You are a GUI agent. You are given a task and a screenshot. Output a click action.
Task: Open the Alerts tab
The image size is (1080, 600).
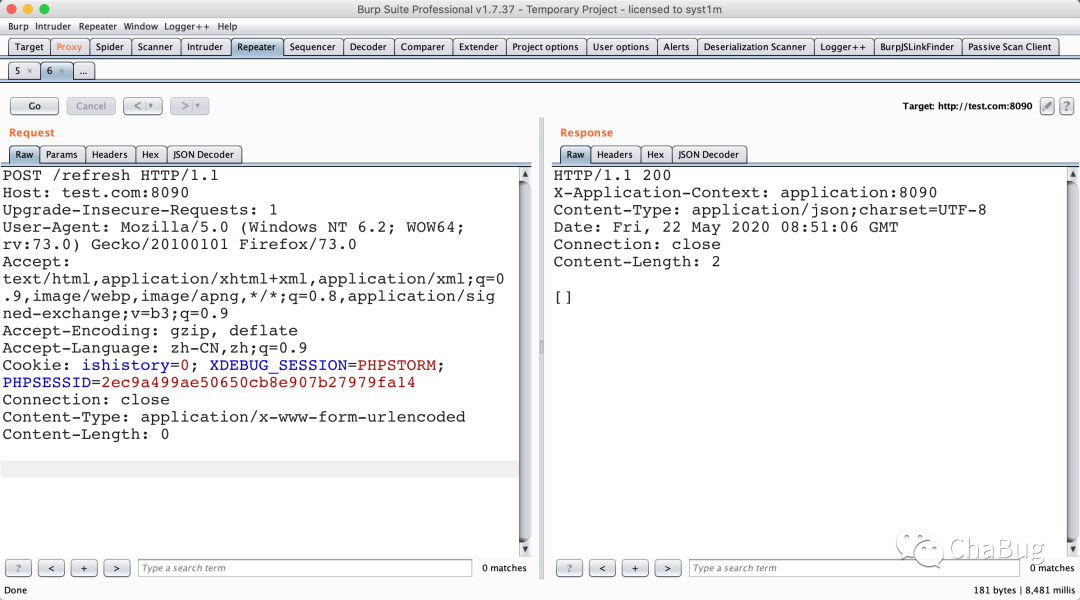pos(676,47)
